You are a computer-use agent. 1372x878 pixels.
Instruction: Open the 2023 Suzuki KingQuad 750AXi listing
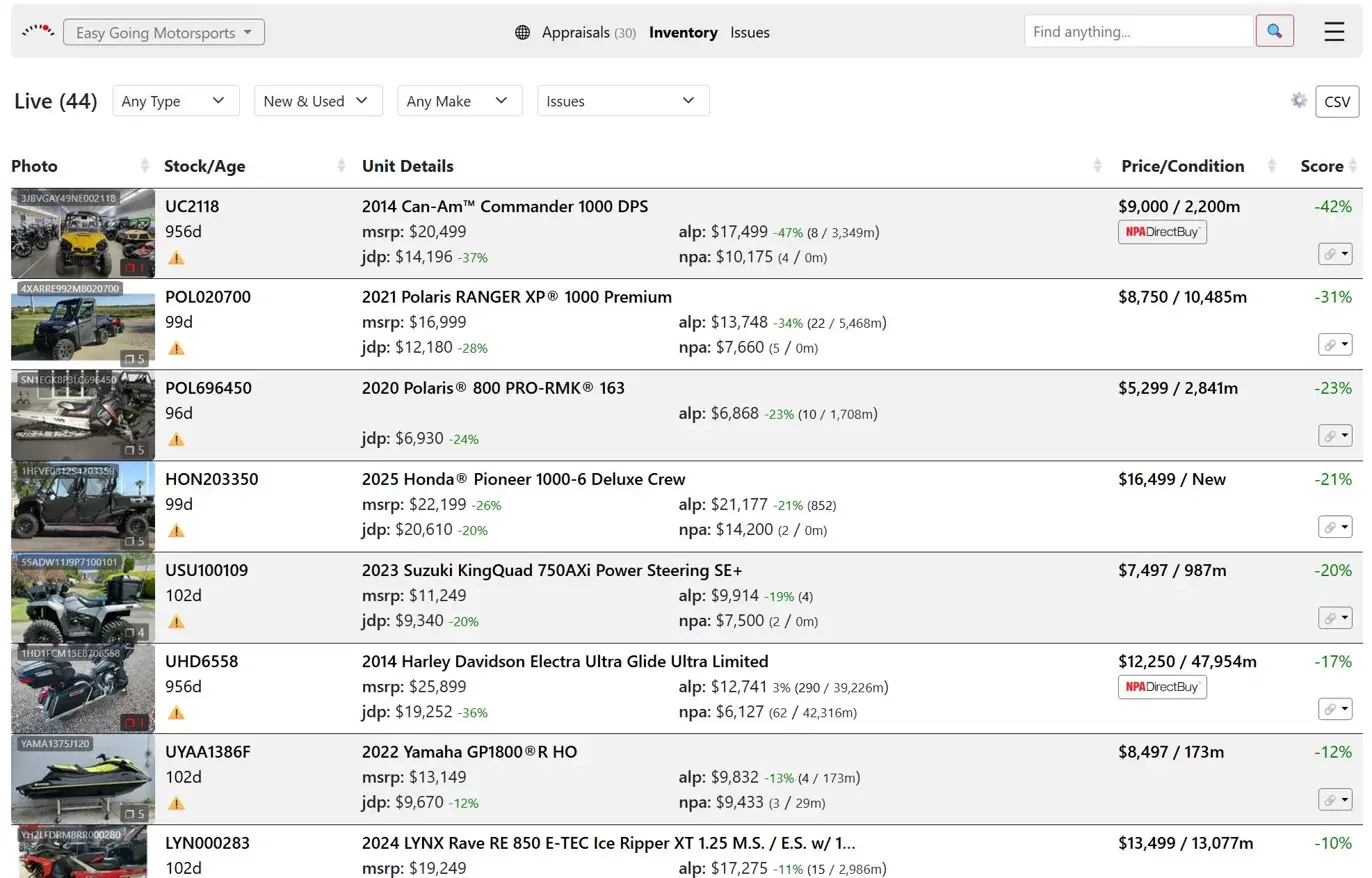552,571
